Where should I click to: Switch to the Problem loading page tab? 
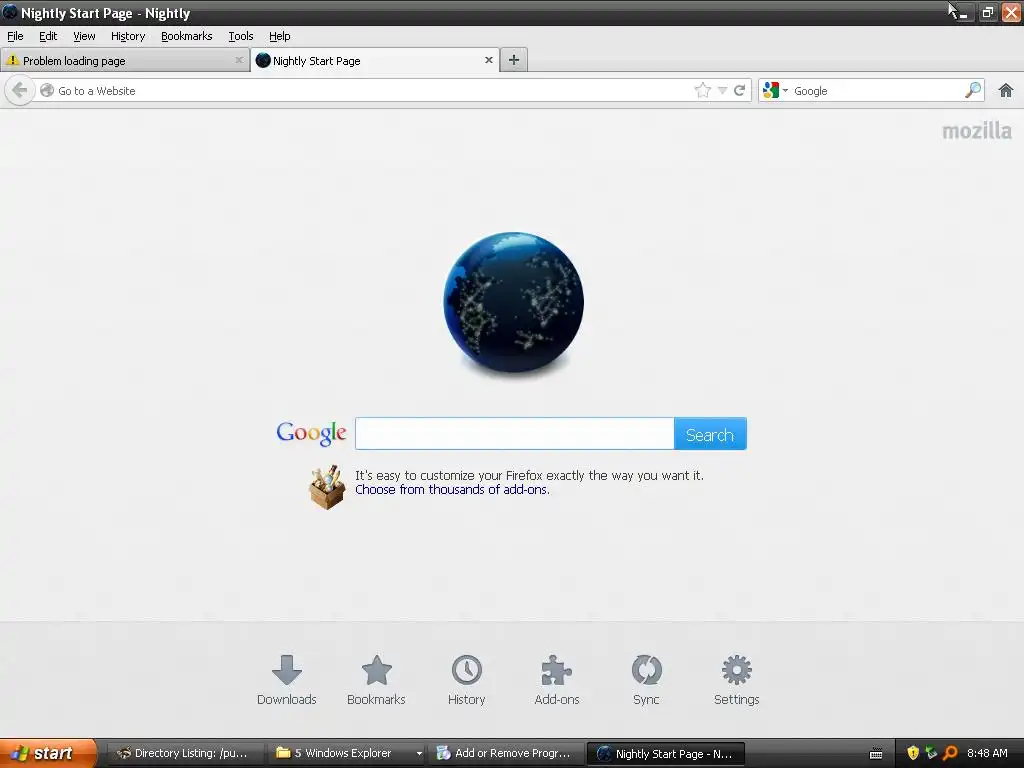[124, 61]
